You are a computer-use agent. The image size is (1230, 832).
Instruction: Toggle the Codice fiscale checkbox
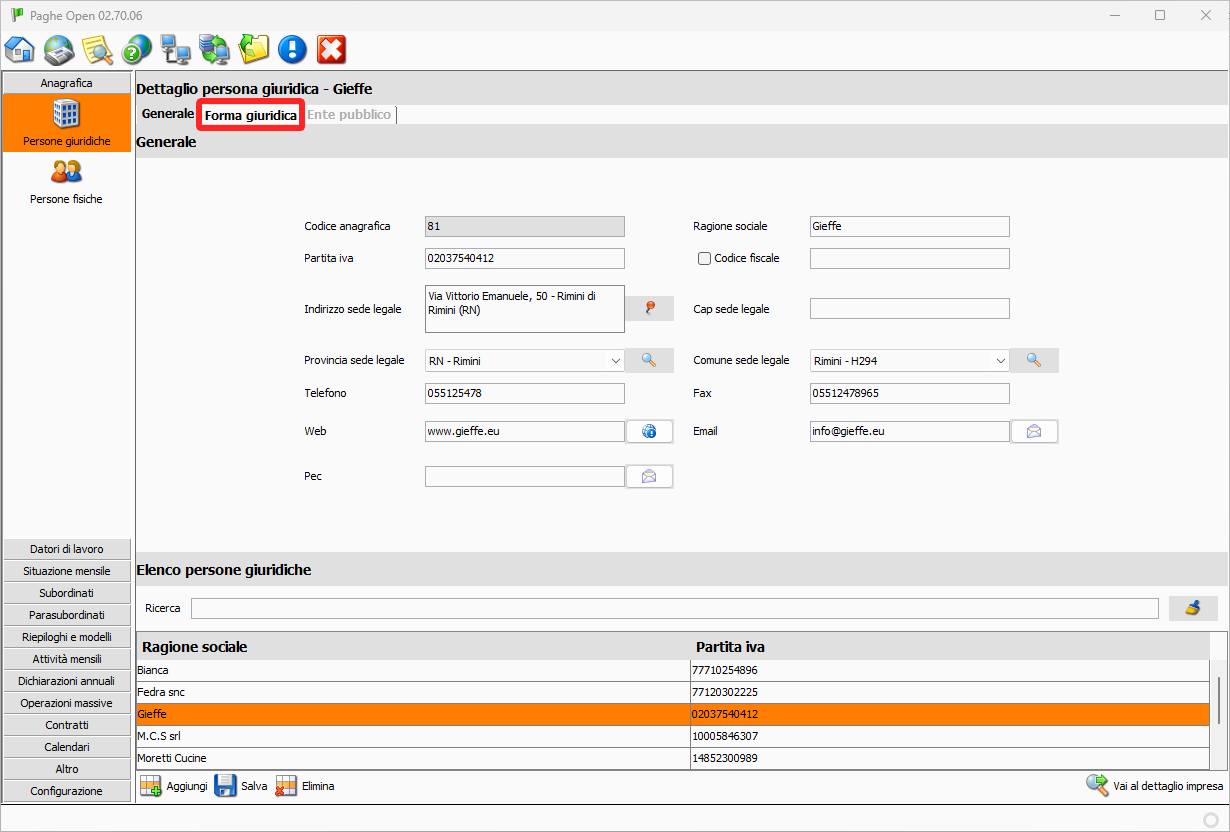point(704,259)
